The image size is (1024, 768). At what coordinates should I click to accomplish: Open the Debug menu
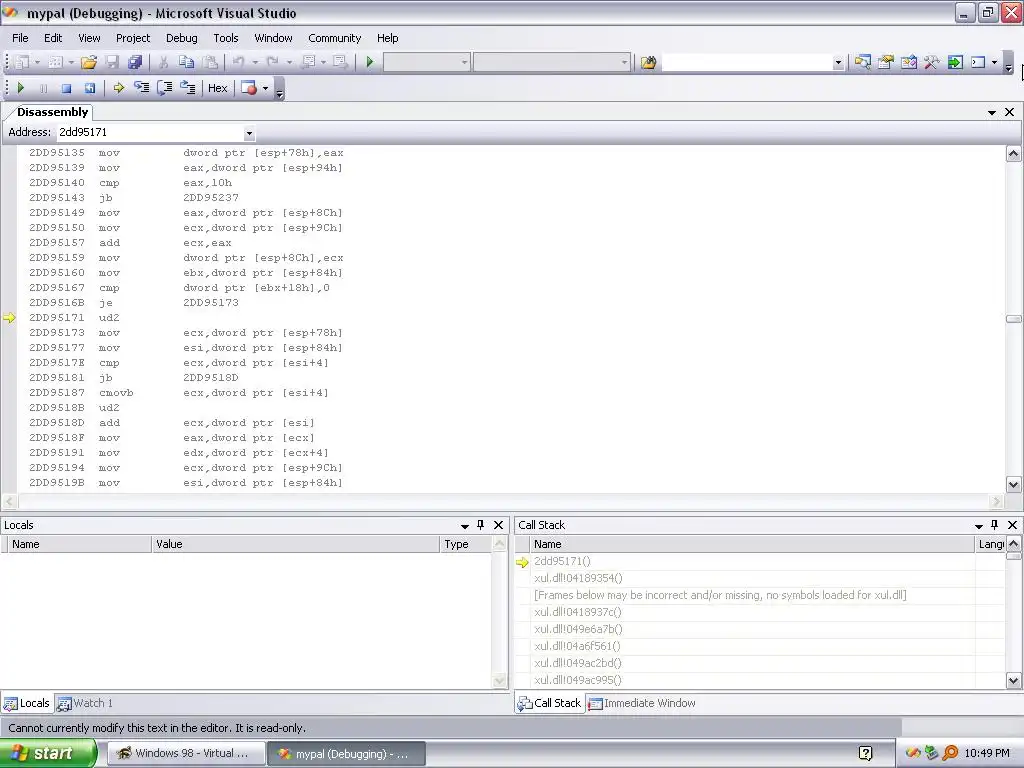[182, 38]
